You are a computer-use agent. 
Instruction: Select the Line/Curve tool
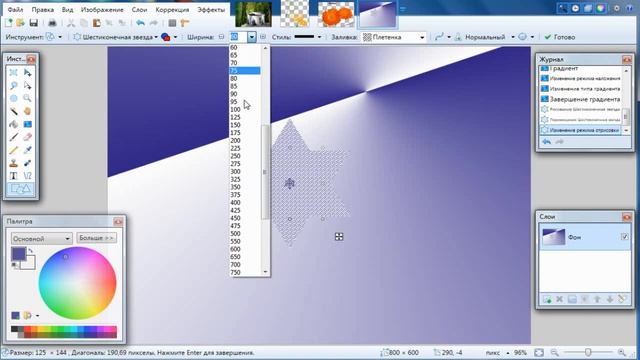coord(27,176)
